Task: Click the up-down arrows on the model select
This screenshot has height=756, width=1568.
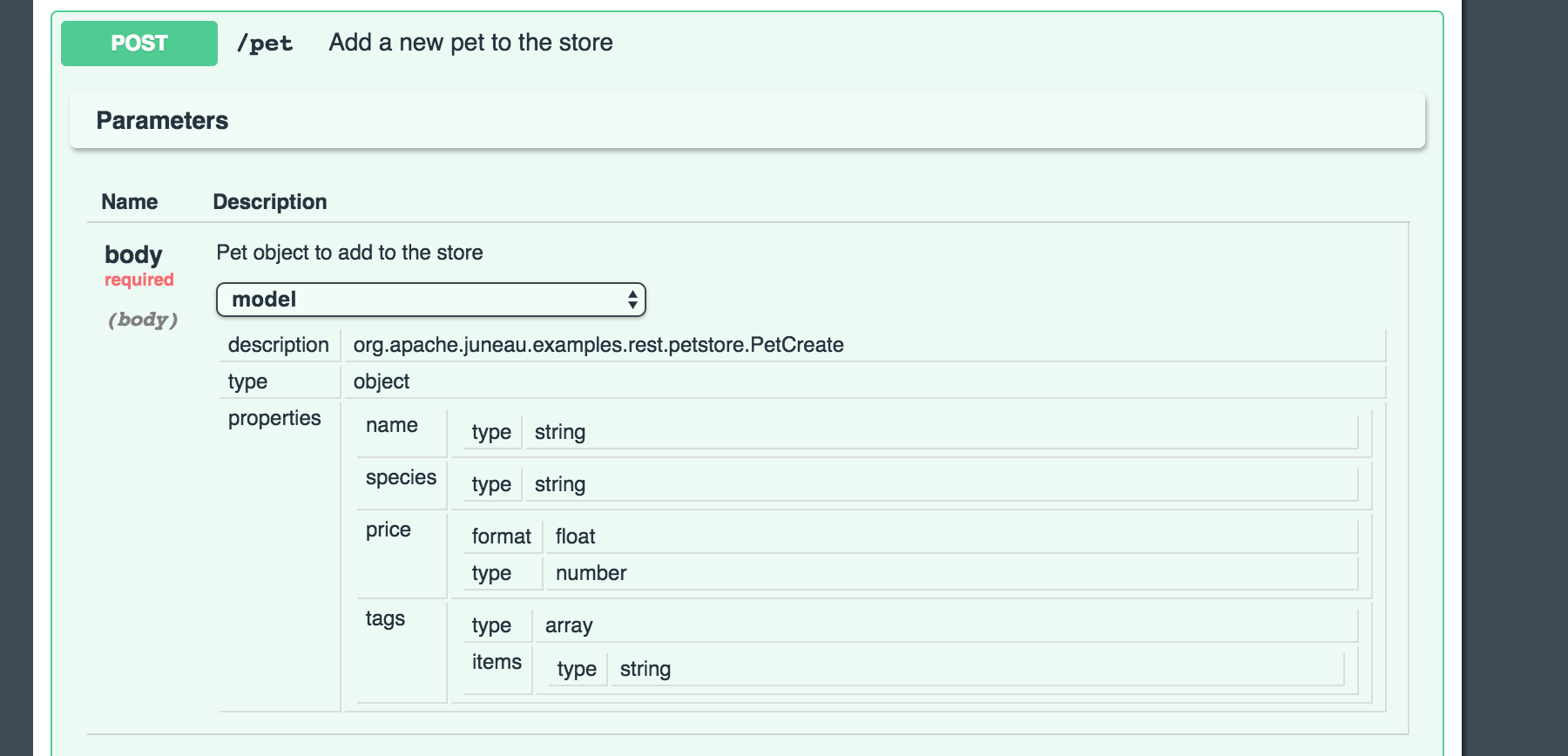Action: (632, 300)
